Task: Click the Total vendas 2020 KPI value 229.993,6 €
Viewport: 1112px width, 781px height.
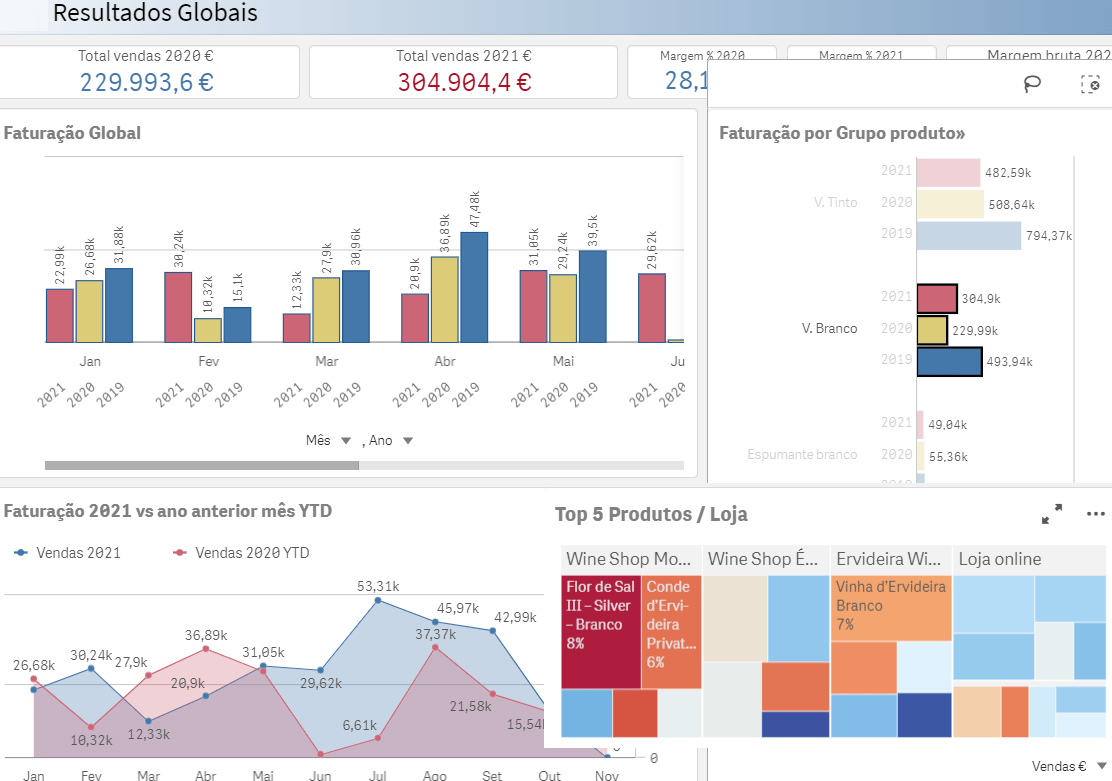Action: click(147, 82)
